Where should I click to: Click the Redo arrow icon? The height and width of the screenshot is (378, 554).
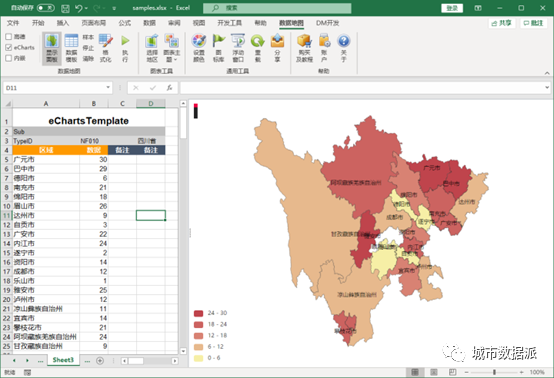[x=96, y=8]
